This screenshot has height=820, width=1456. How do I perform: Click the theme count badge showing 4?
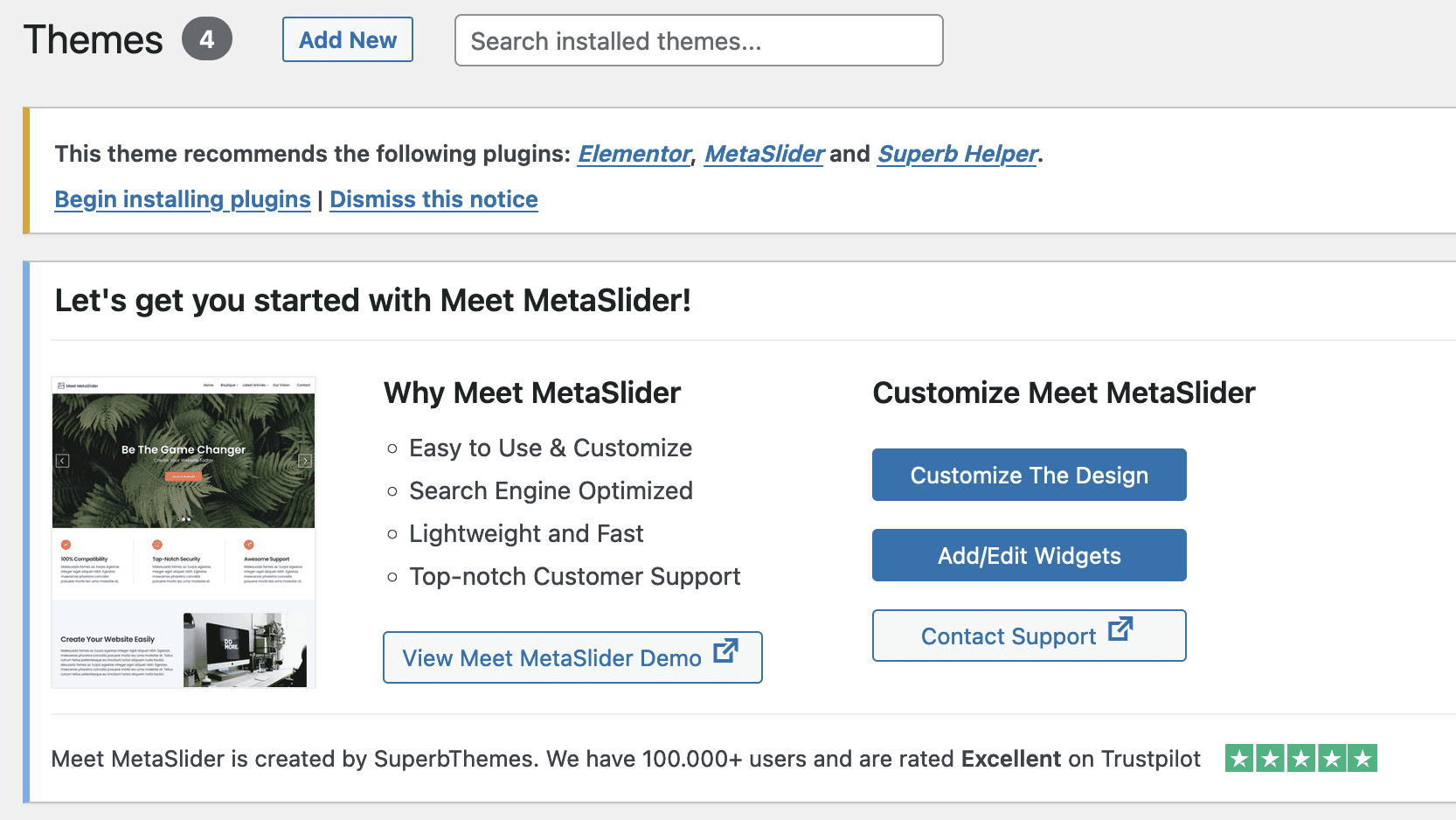click(207, 39)
